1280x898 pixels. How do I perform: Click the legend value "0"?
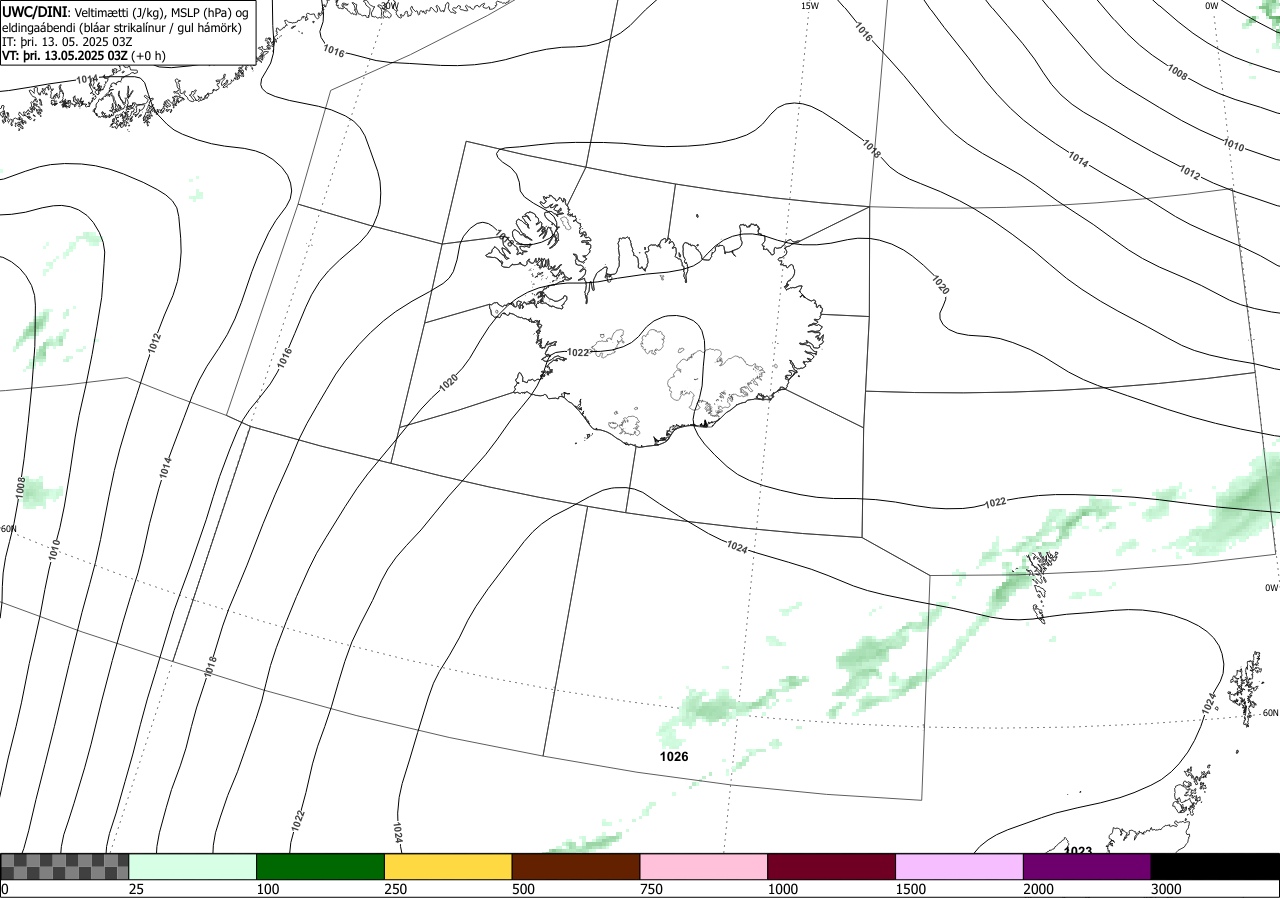click(5, 889)
